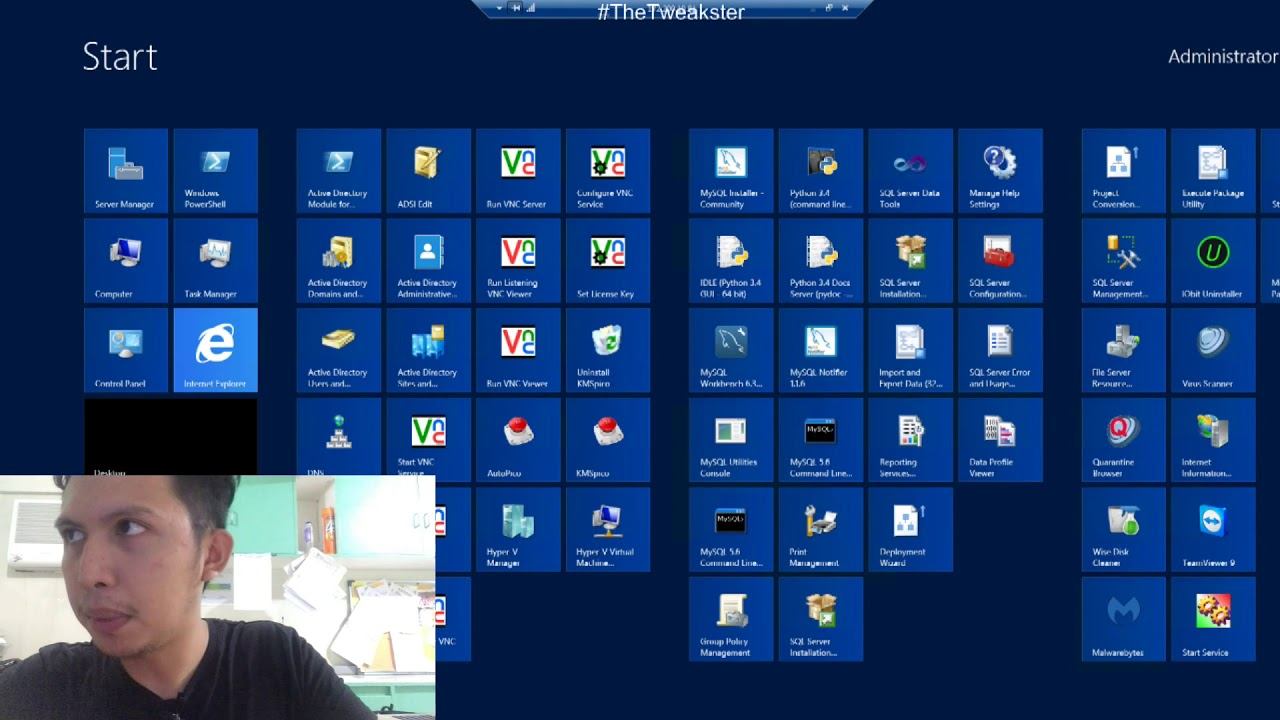1280x720 pixels.
Task: Open the Computer tile
Action: pyautogui.click(x=126, y=261)
